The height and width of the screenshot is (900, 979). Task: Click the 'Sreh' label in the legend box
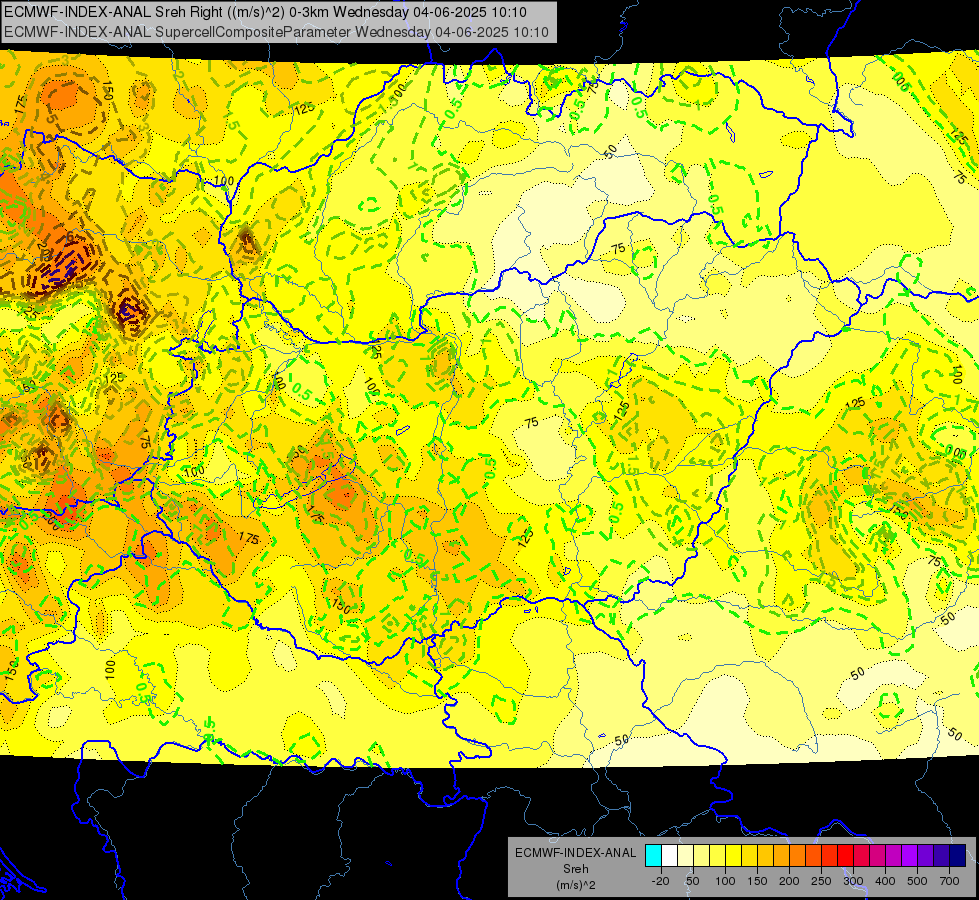point(575,869)
